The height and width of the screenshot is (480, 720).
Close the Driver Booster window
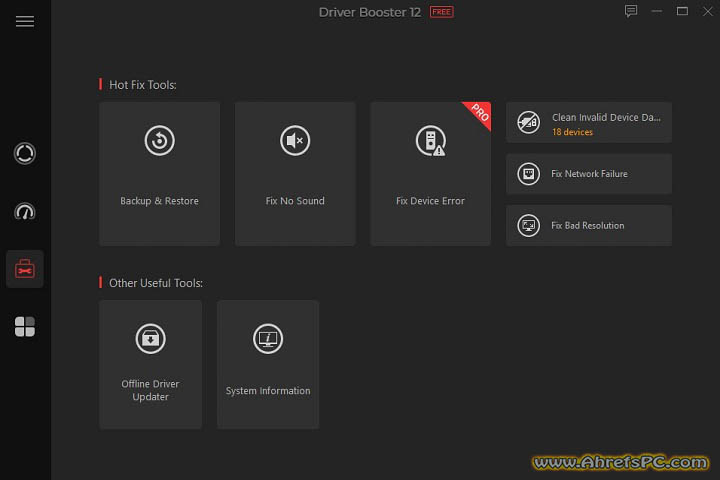pyautogui.click(x=708, y=11)
